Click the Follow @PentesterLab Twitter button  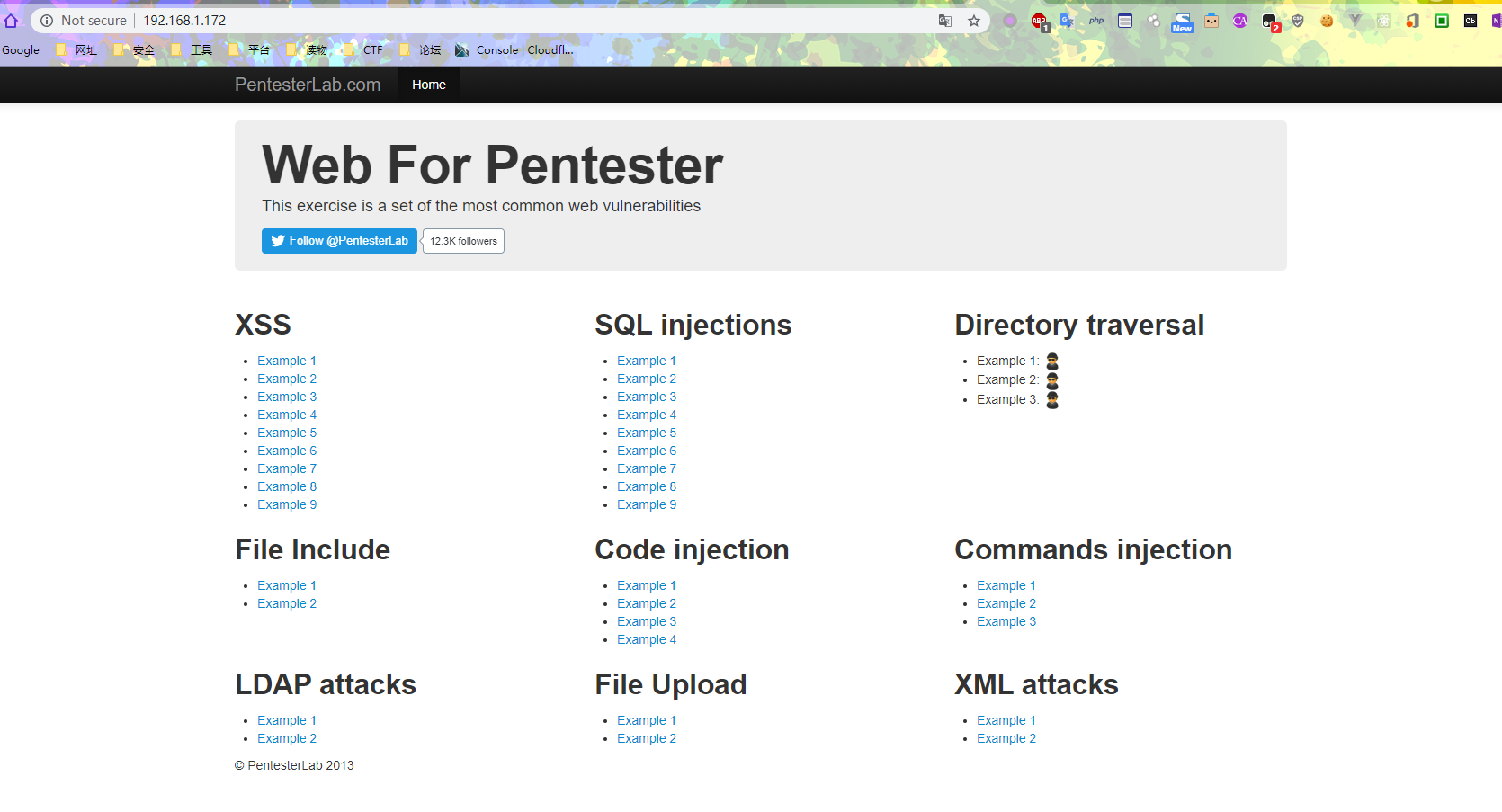pos(339,241)
